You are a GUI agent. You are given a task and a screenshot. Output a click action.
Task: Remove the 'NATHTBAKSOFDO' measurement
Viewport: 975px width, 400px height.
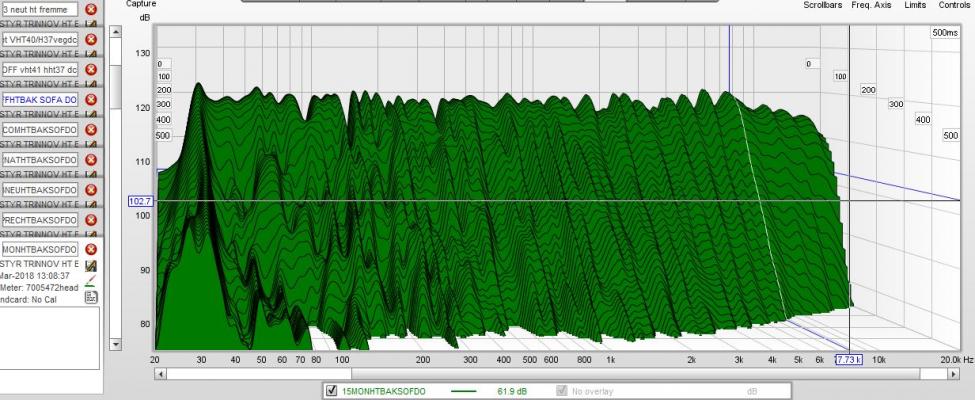click(x=91, y=160)
